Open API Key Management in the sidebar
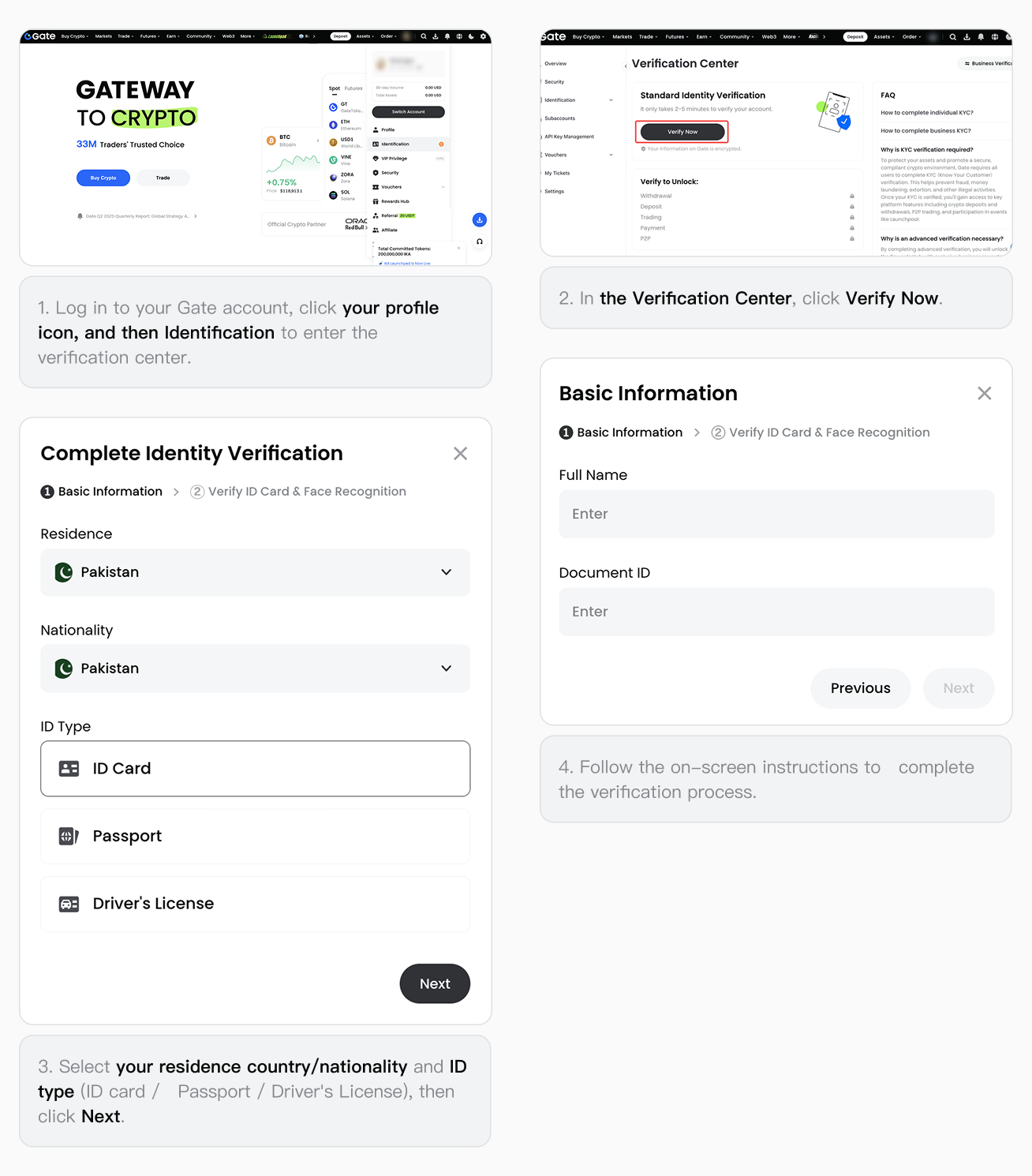 pos(569,137)
